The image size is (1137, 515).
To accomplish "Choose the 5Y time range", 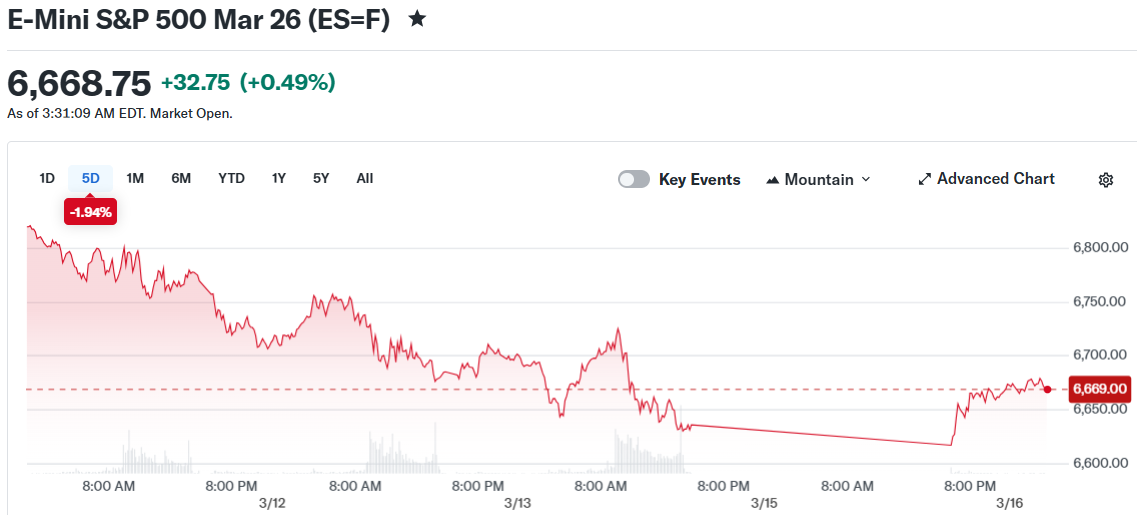I will [321, 179].
